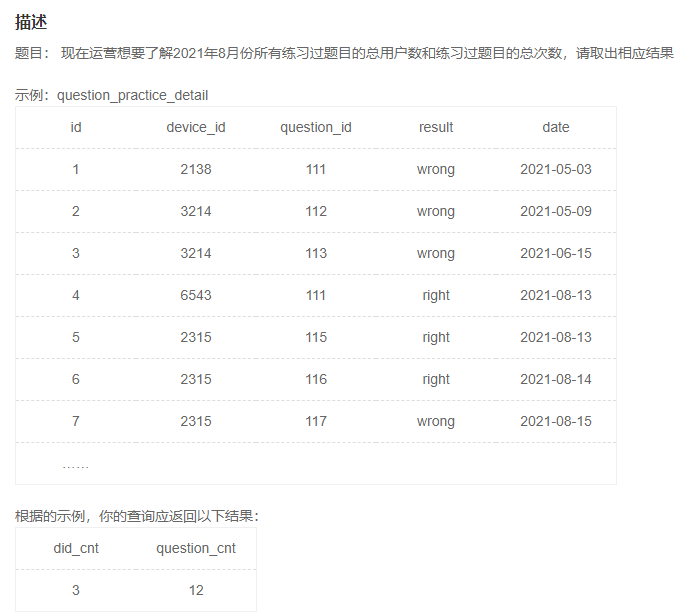Click device_id cell 2138

tap(196, 169)
